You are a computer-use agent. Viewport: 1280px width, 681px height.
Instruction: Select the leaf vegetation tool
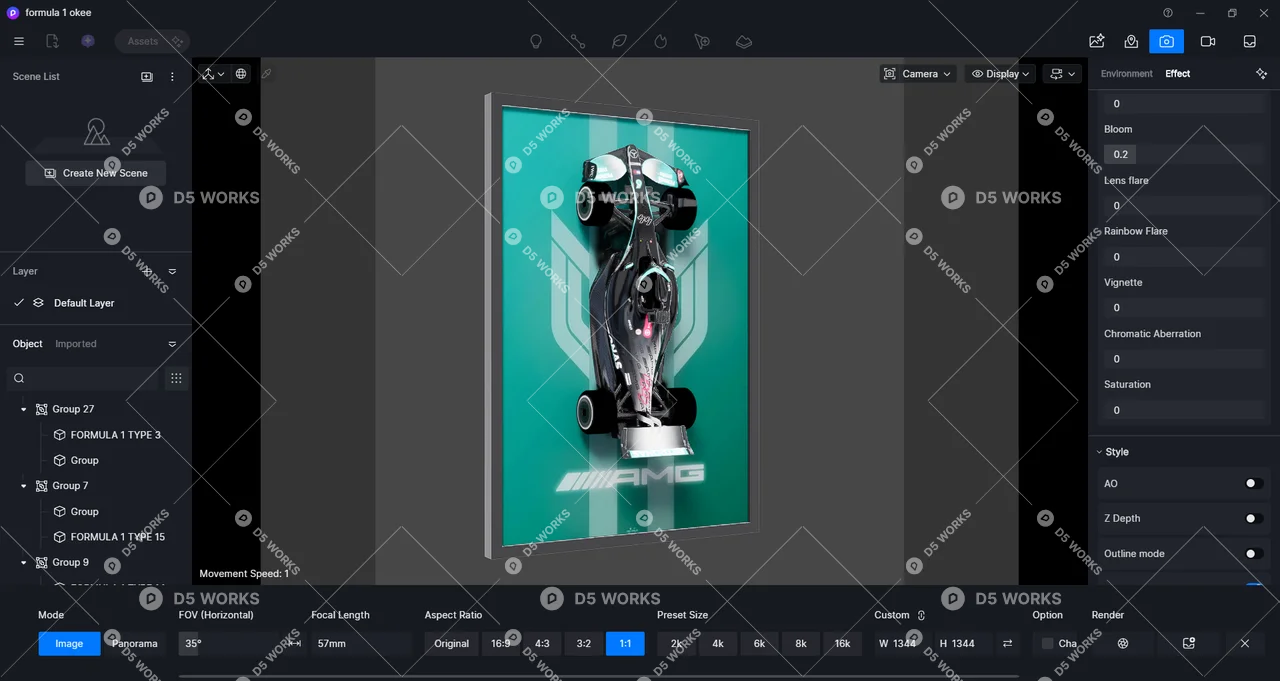[x=620, y=42]
